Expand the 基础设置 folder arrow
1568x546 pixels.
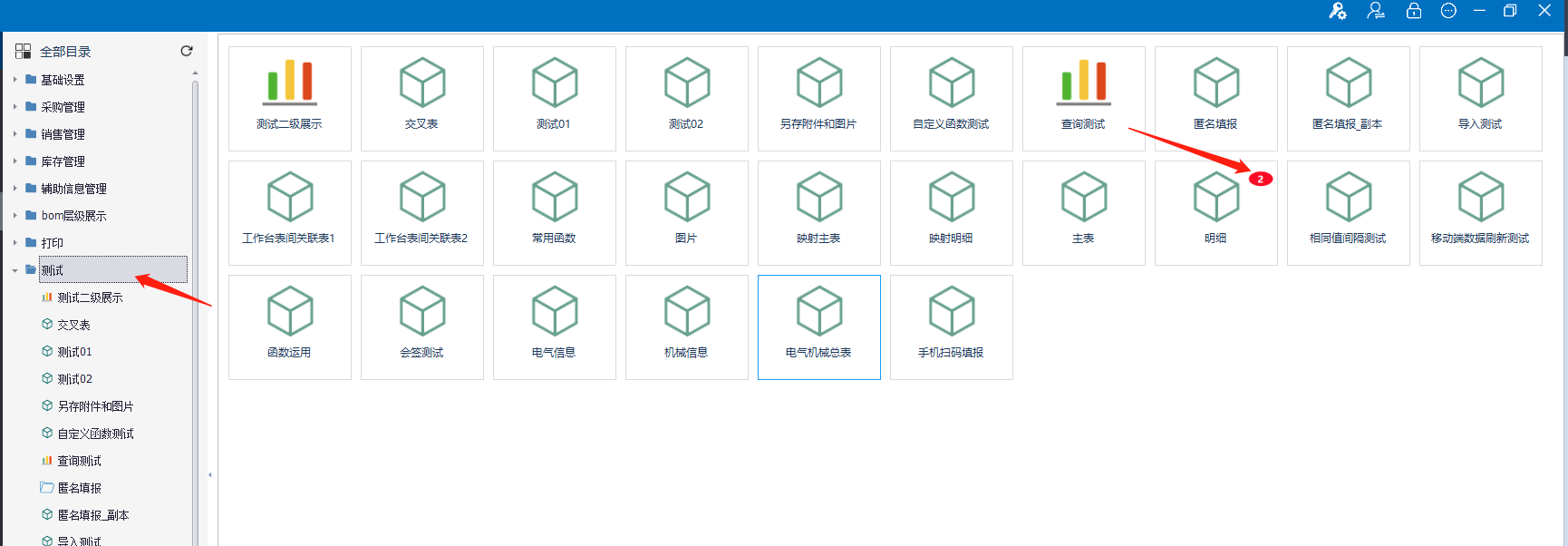click(x=15, y=80)
